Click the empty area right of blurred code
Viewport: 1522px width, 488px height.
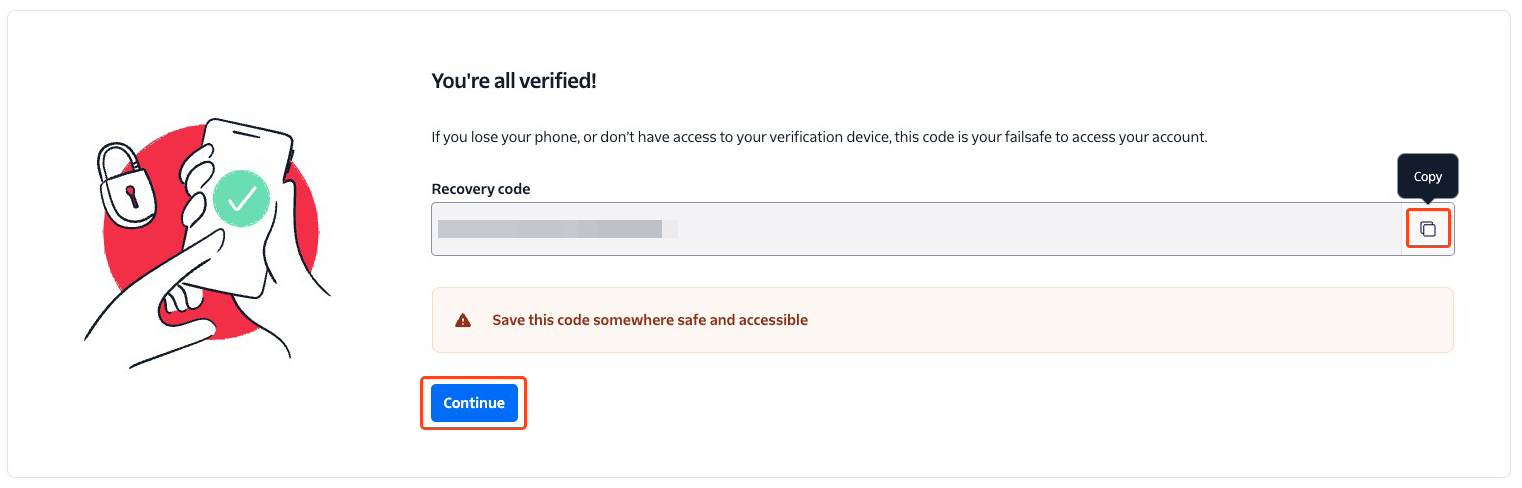(x=1040, y=229)
